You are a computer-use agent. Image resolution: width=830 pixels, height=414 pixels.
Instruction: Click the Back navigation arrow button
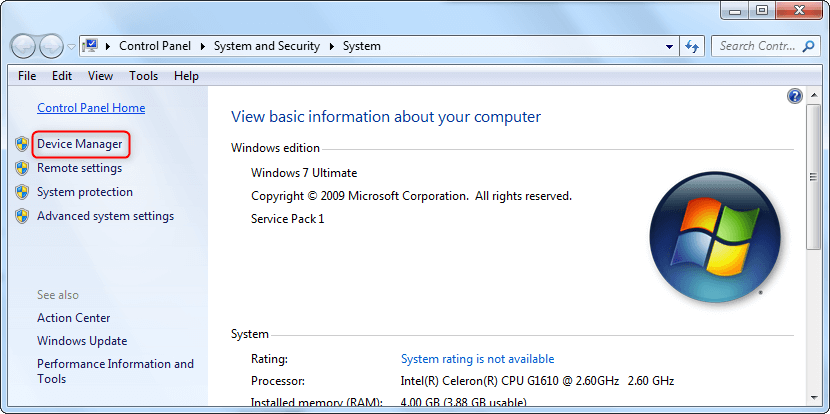click(23, 47)
